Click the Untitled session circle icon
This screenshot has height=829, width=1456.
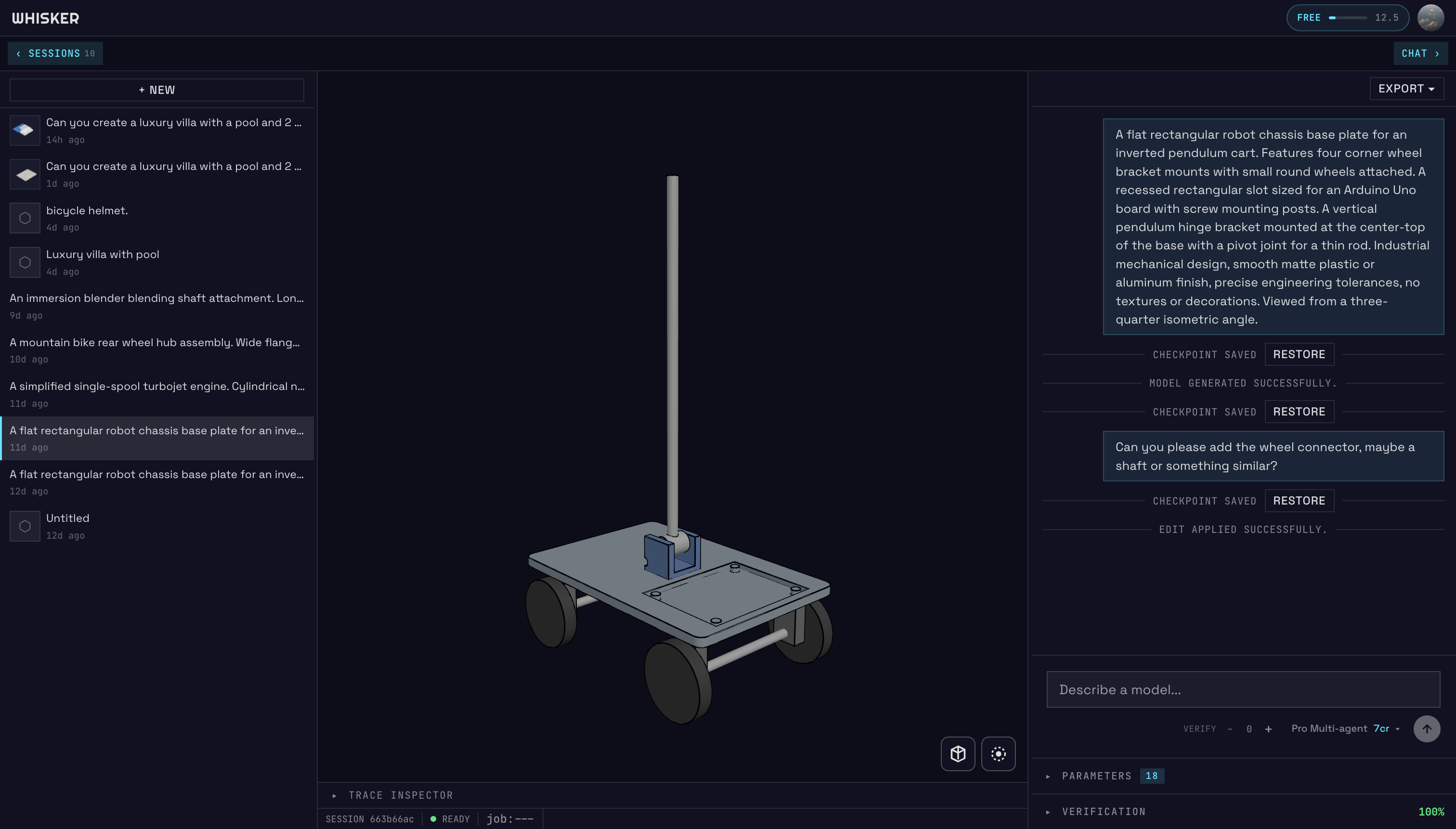(x=25, y=526)
